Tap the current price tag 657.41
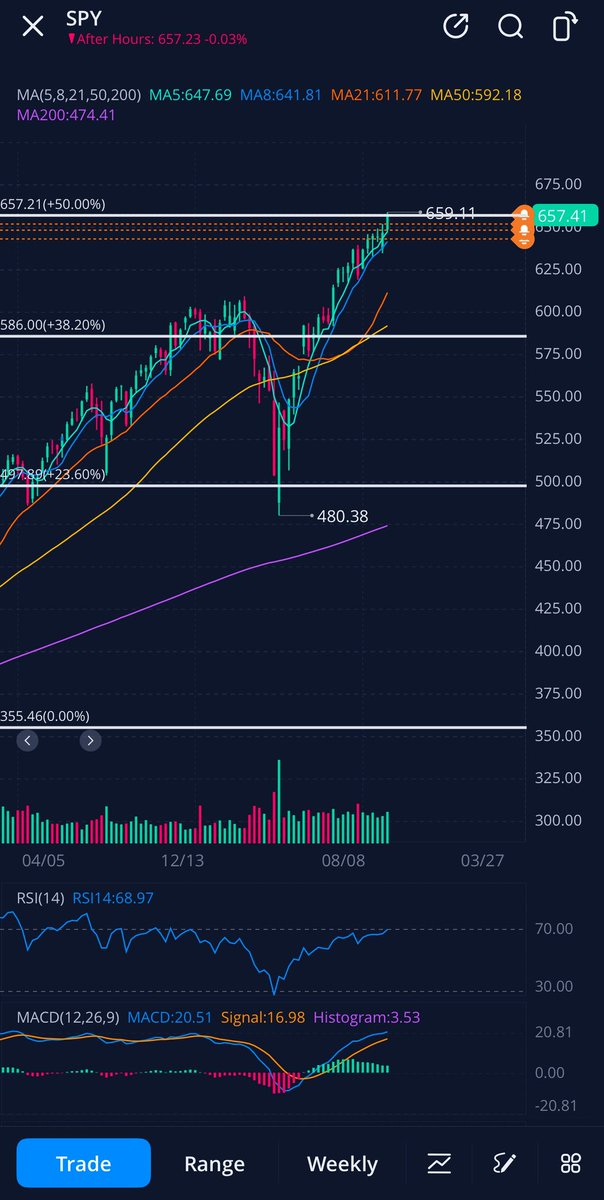604x1200 pixels. 566,215
